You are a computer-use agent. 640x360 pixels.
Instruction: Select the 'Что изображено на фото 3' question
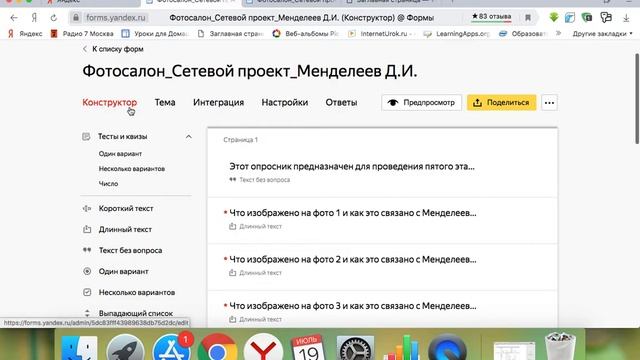pos(382,309)
